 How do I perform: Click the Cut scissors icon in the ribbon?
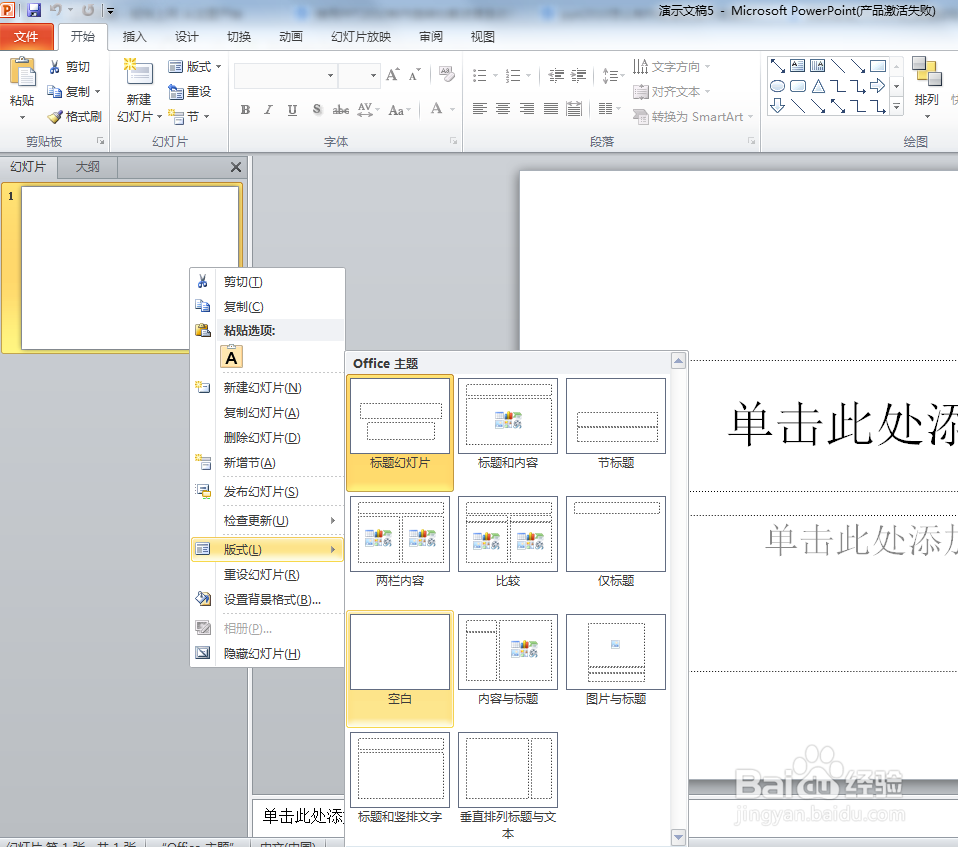[55, 67]
